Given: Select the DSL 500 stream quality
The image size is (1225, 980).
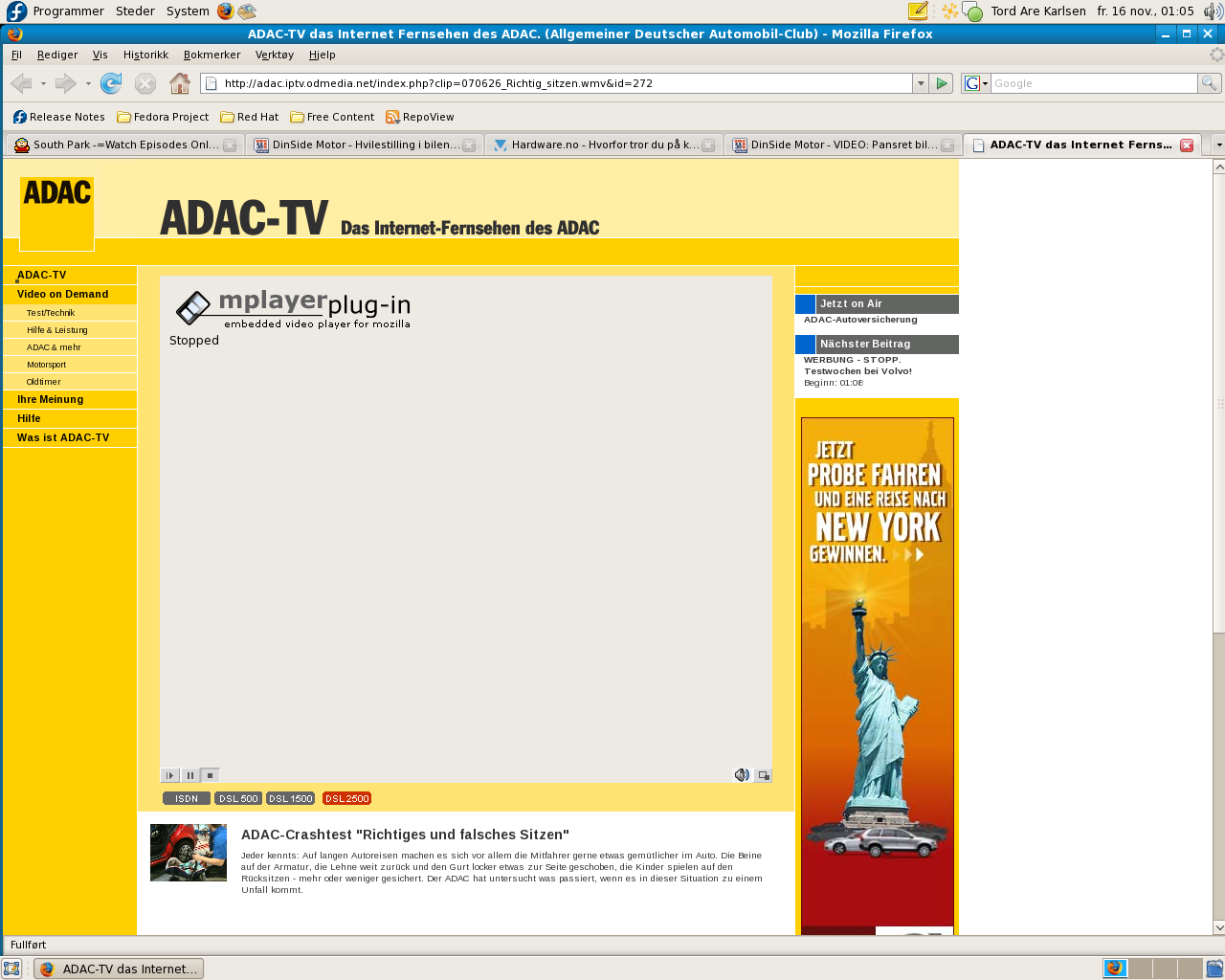Looking at the screenshot, I should click(238, 798).
